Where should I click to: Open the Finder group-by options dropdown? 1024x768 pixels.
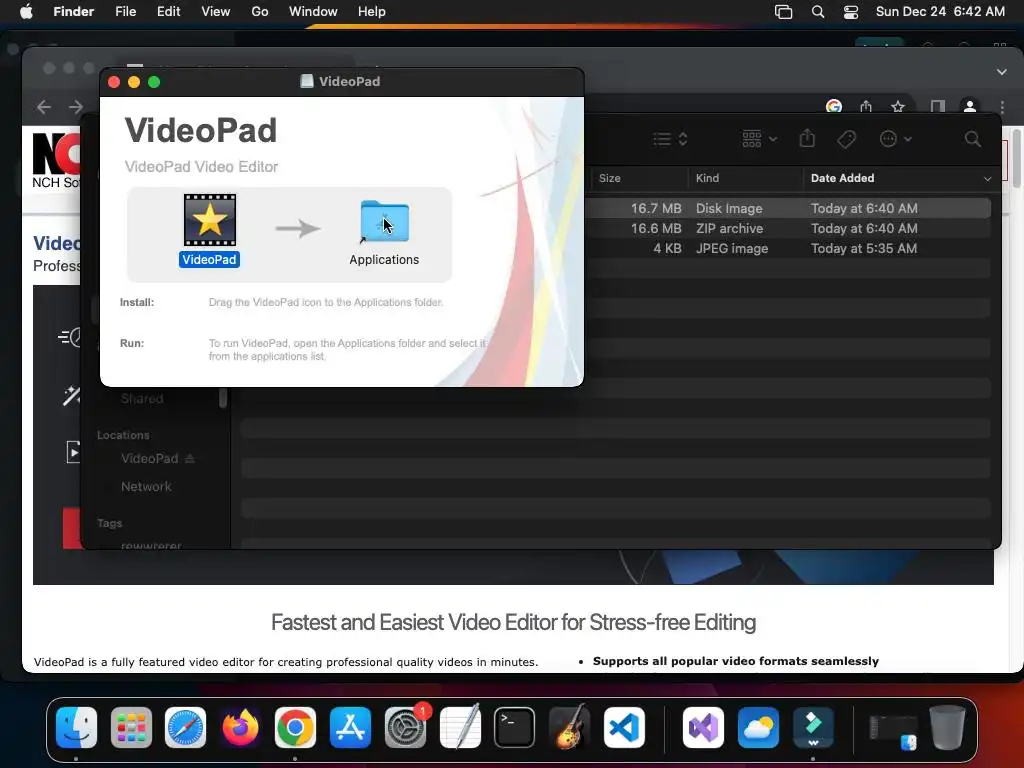[x=760, y=139]
